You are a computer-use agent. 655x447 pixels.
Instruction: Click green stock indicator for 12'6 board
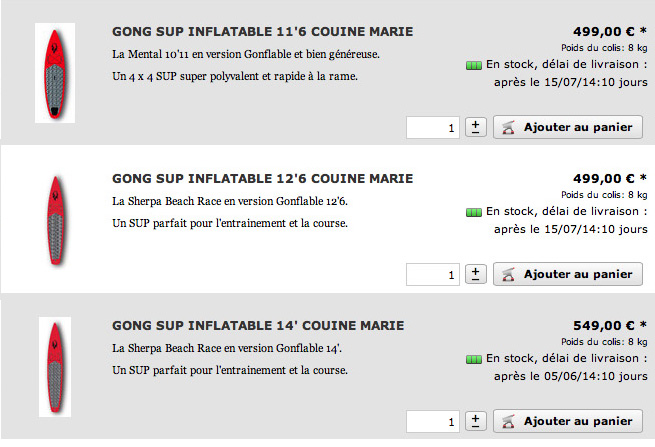[474, 213]
